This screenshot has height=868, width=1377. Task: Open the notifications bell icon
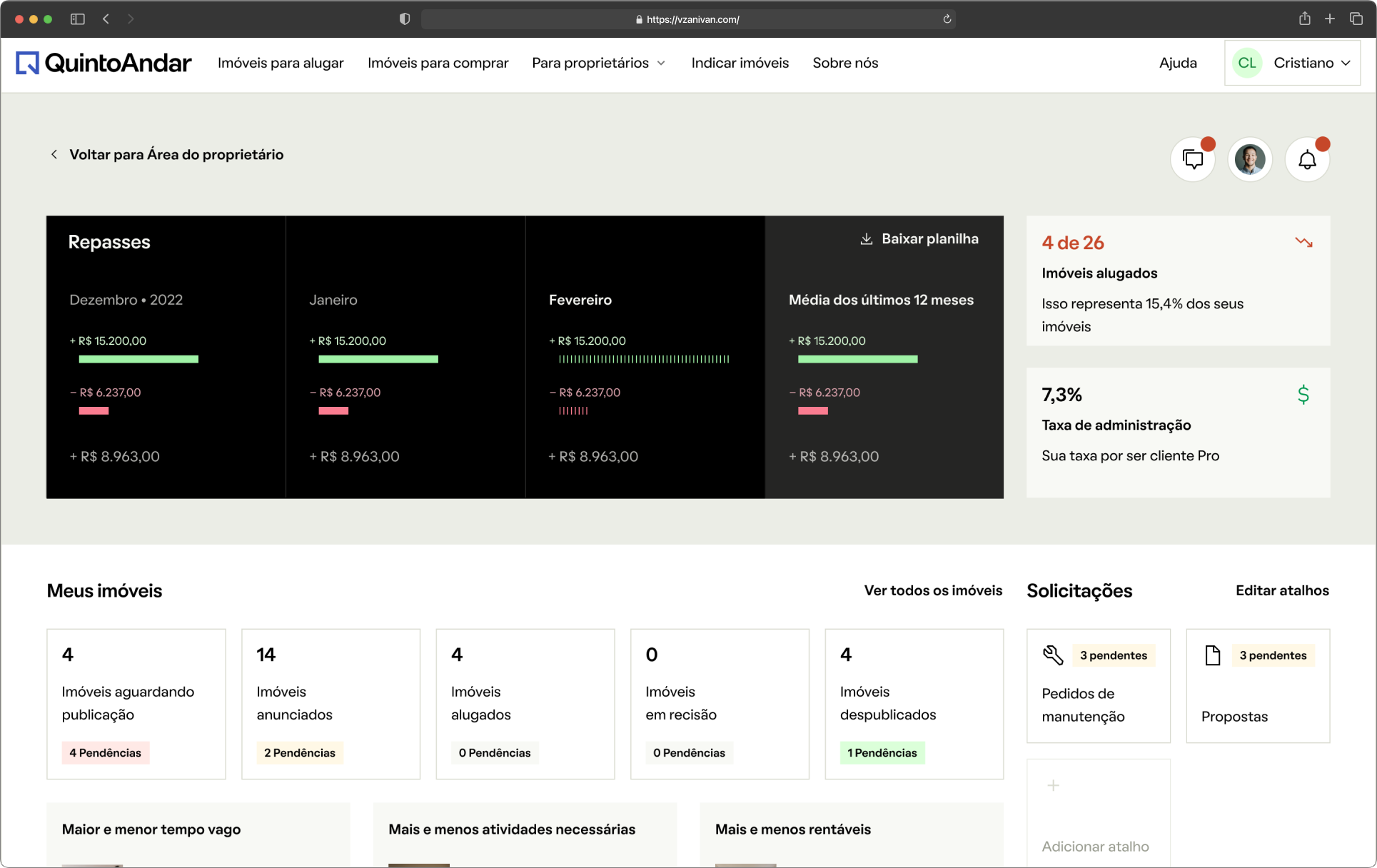point(1307,159)
